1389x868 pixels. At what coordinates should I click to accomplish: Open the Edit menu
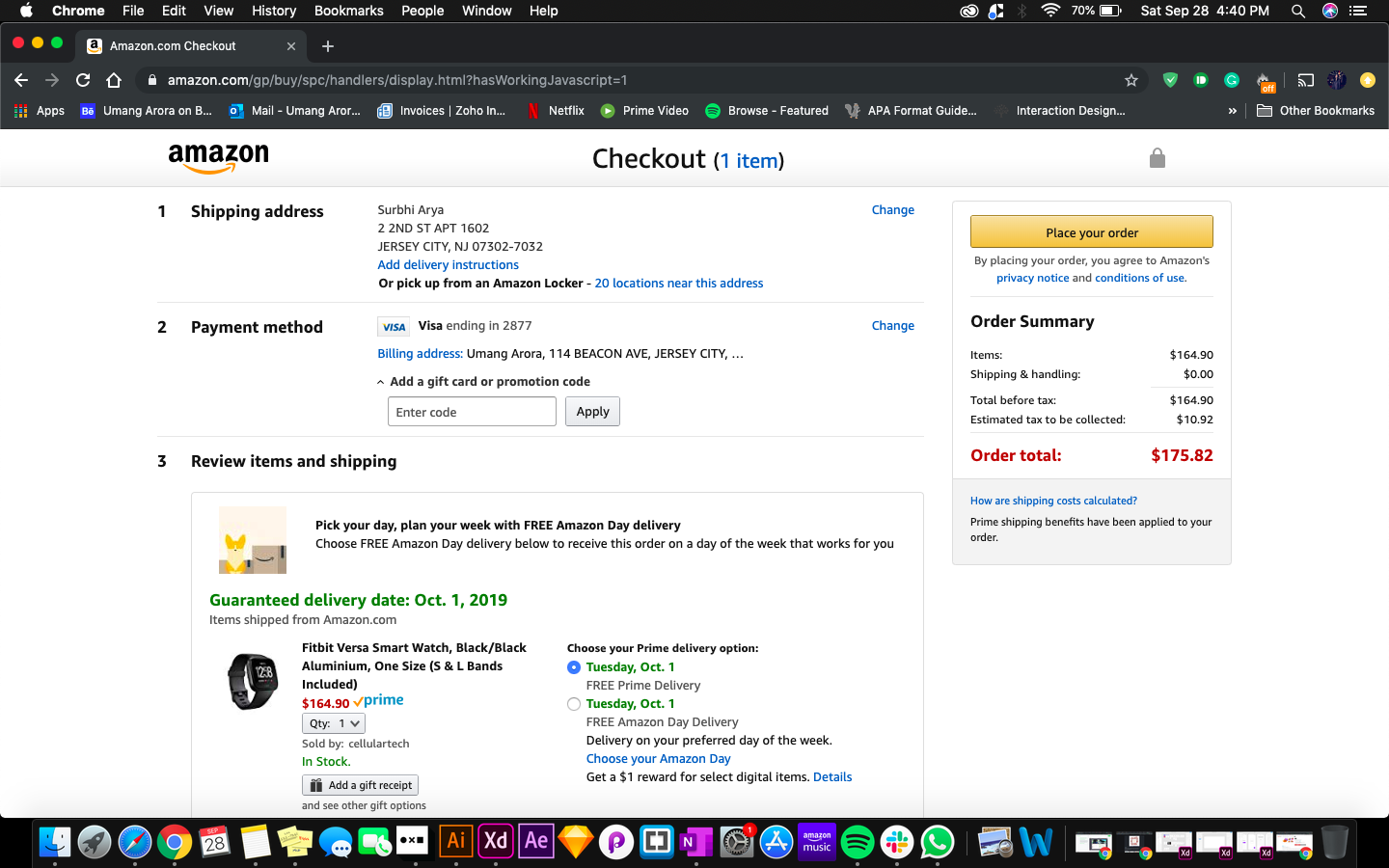point(174,11)
